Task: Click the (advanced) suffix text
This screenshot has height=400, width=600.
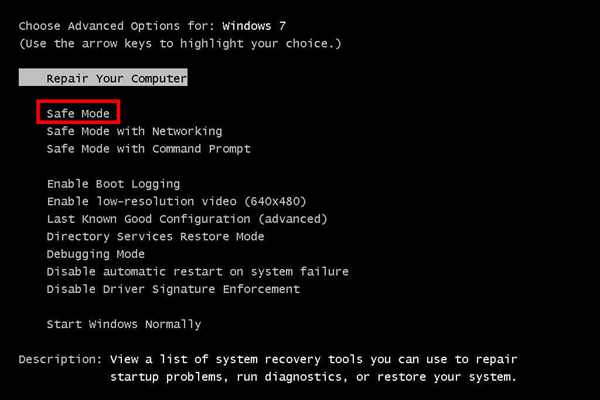Action: [x=292, y=219]
